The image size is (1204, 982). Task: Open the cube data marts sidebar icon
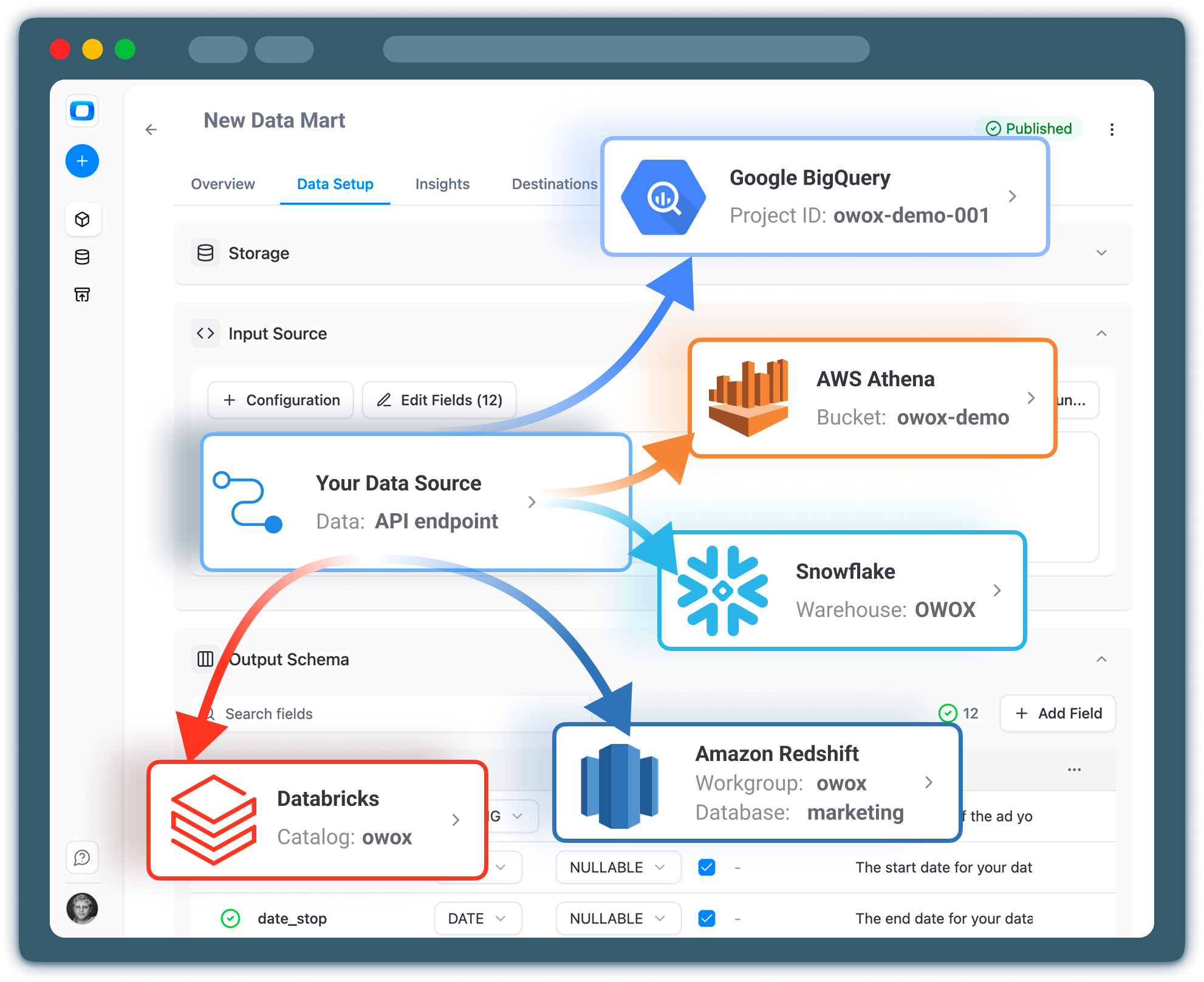click(82, 219)
